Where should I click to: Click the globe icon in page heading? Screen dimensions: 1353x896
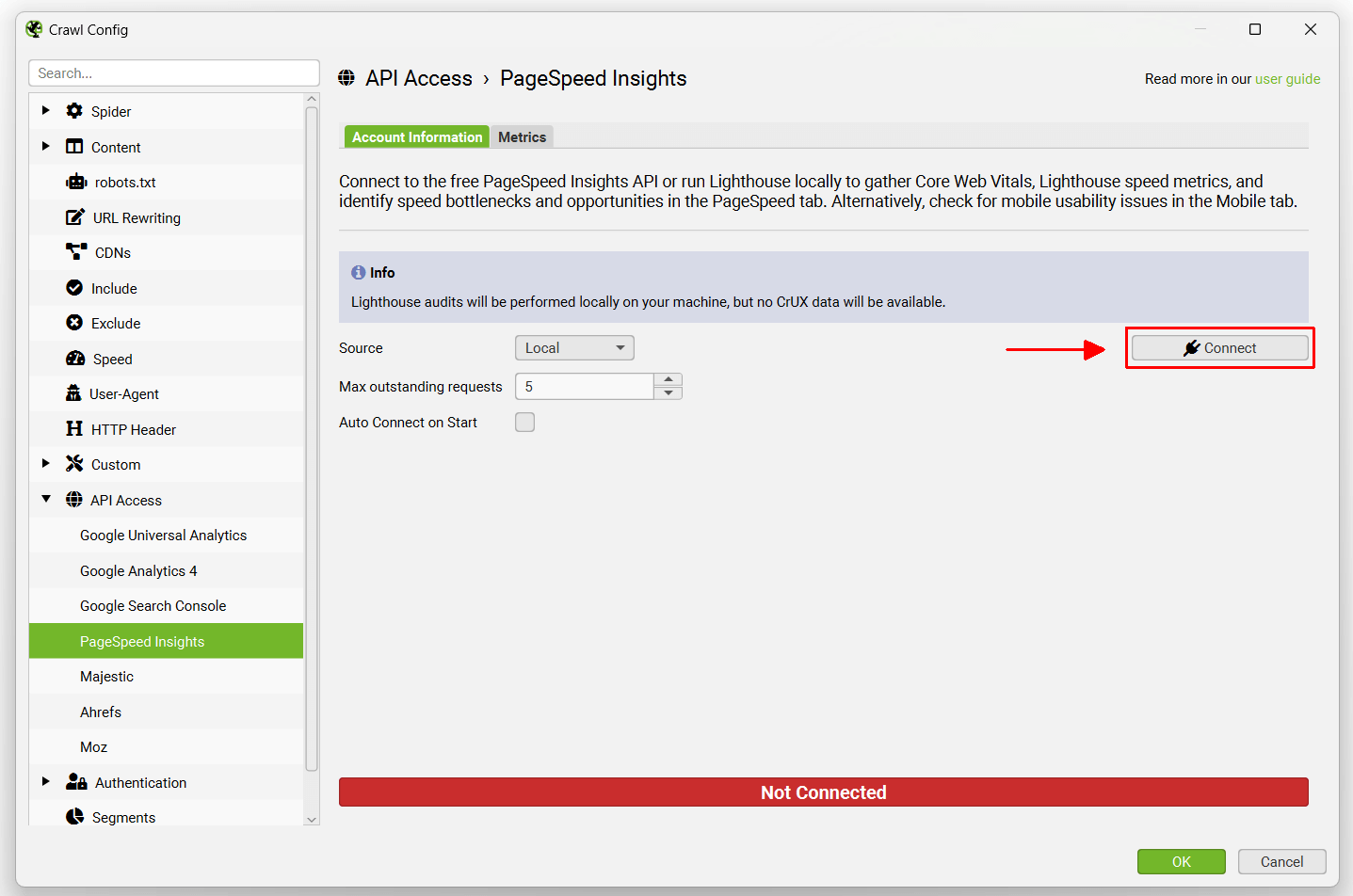click(346, 78)
